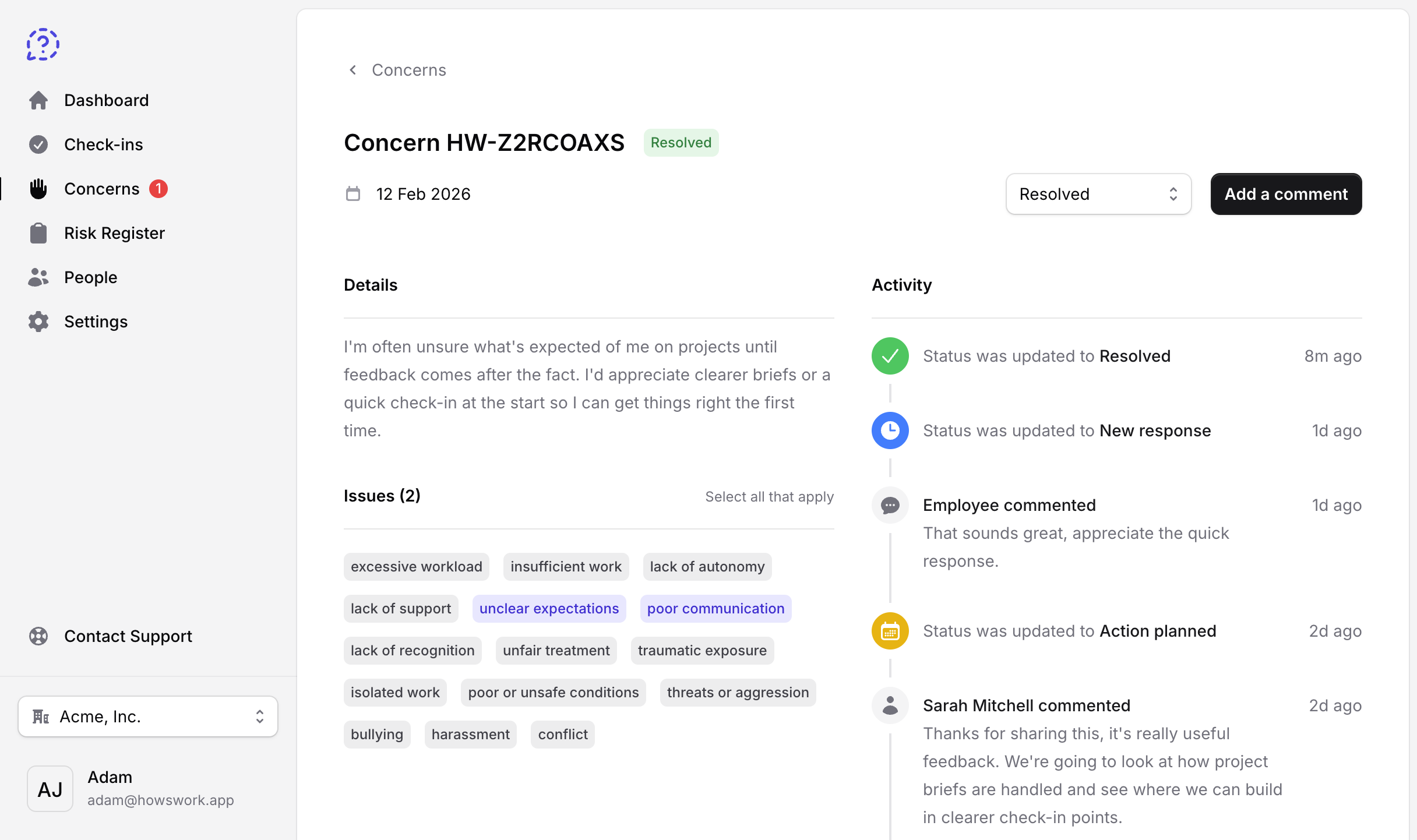
Task: Click the raised-hand Concerns icon
Action: (x=38, y=188)
